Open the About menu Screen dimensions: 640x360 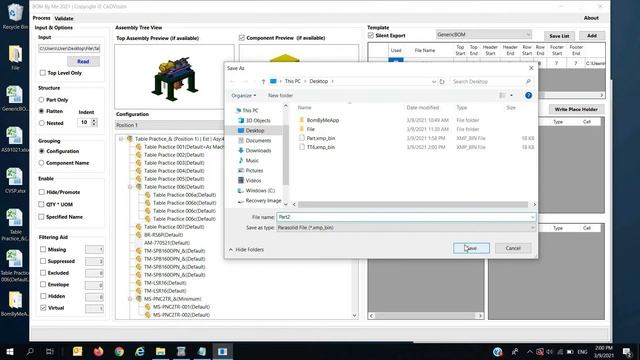coord(591,18)
